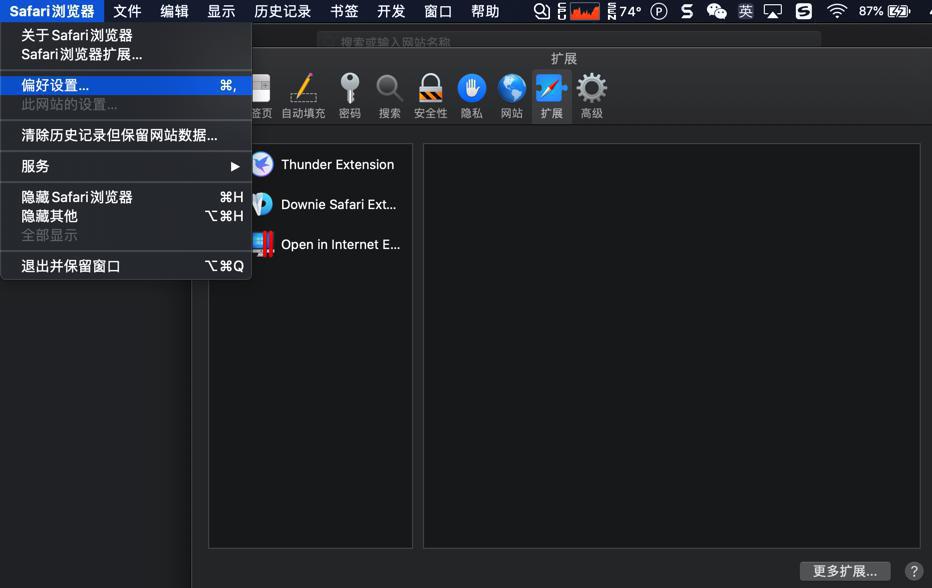This screenshot has width=932, height=588.
Task: Click the white square S icon in menu bar
Action: pyautogui.click(x=804, y=11)
